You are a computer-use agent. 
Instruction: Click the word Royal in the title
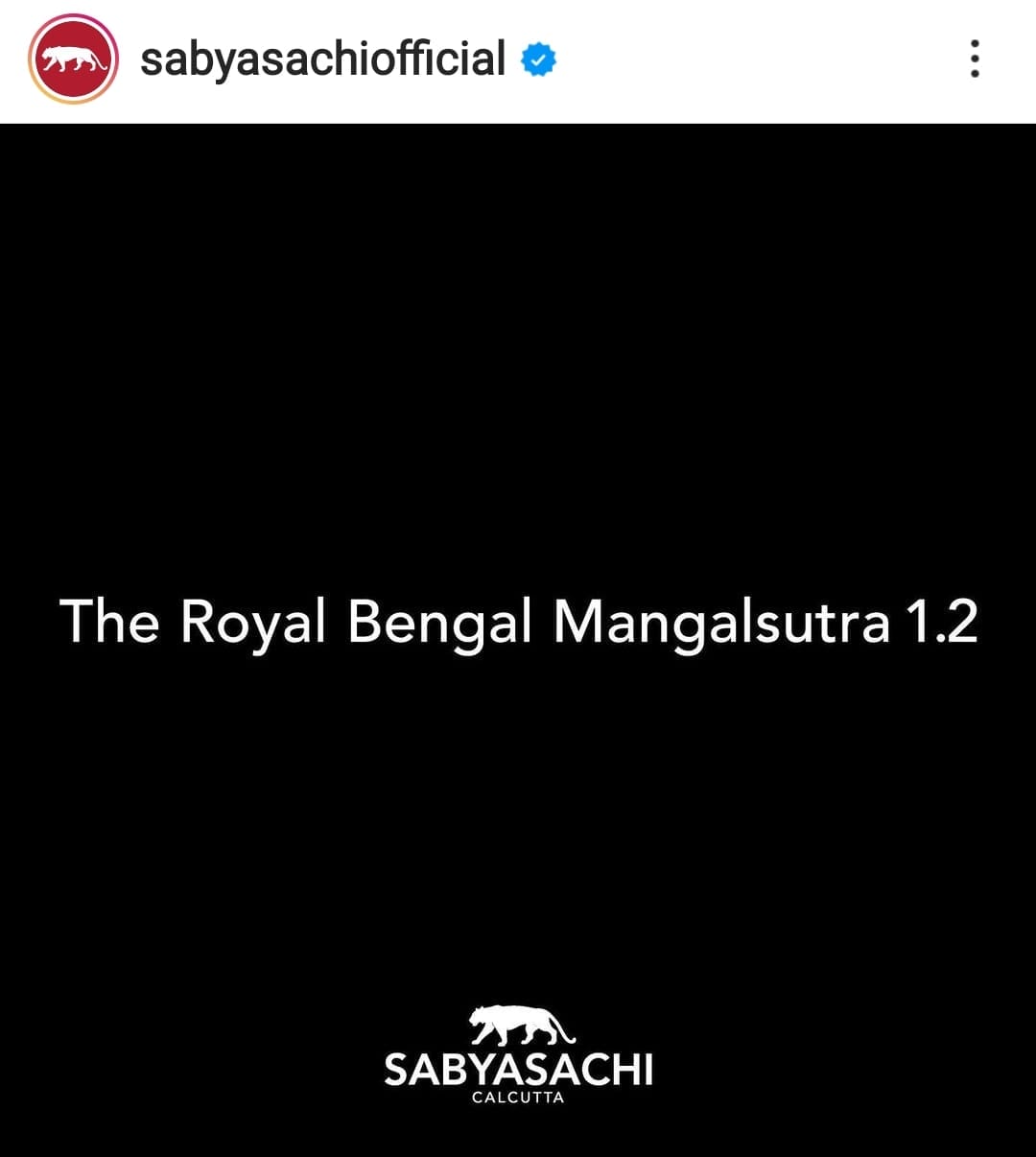click(253, 624)
